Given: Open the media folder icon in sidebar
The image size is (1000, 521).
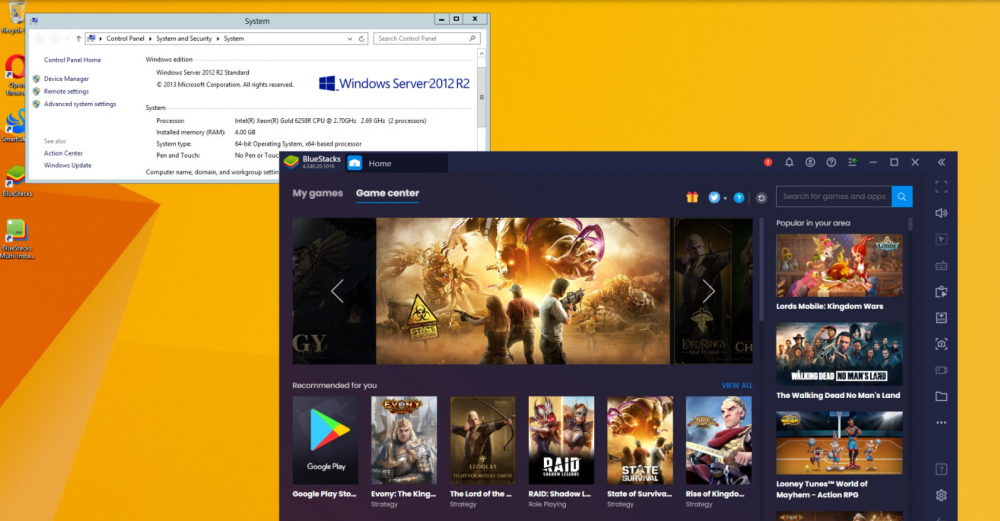Looking at the screenshot, I should 941,396.
